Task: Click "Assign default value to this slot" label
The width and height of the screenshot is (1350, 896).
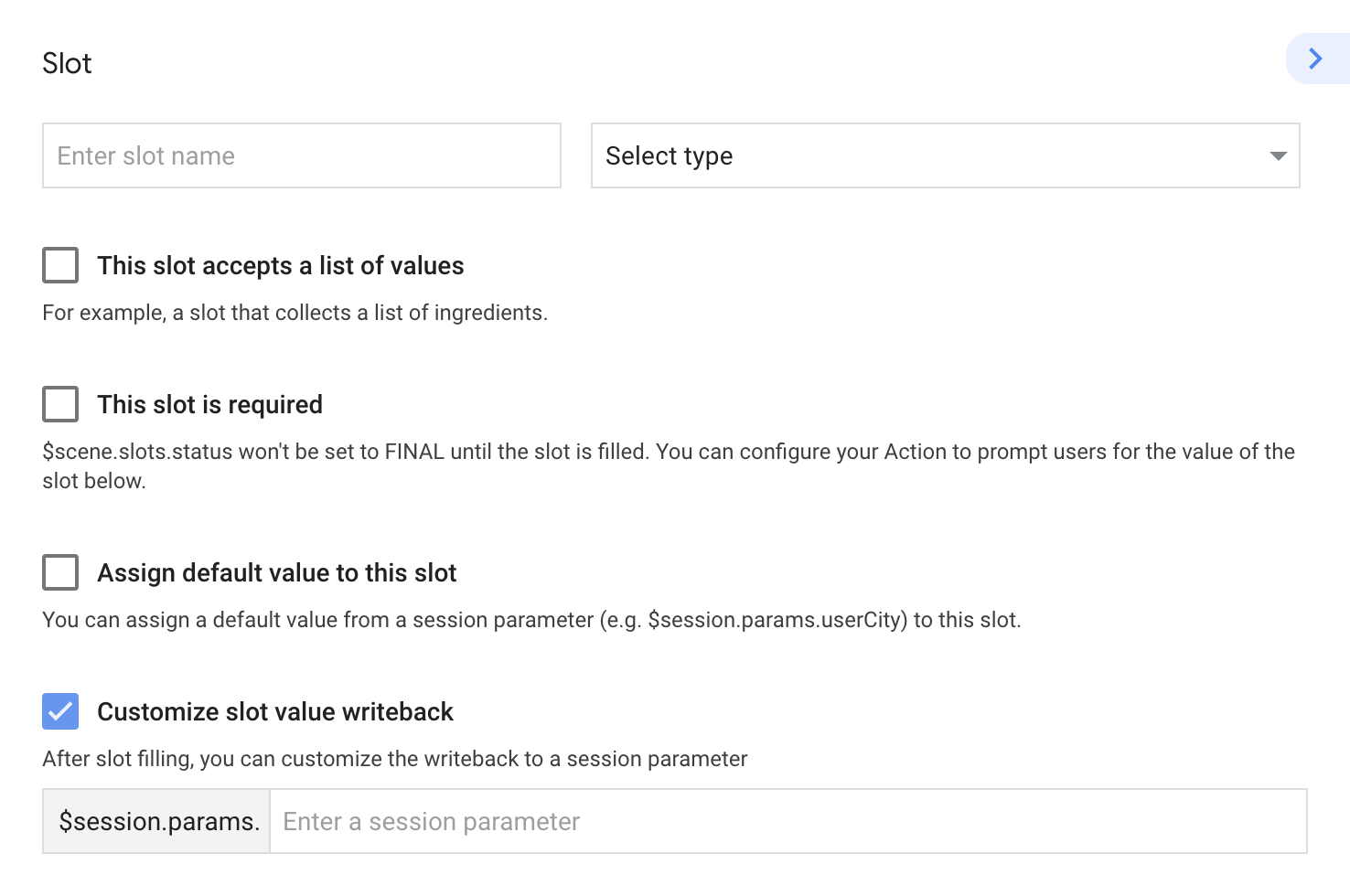Action: [x=276, y=573]
